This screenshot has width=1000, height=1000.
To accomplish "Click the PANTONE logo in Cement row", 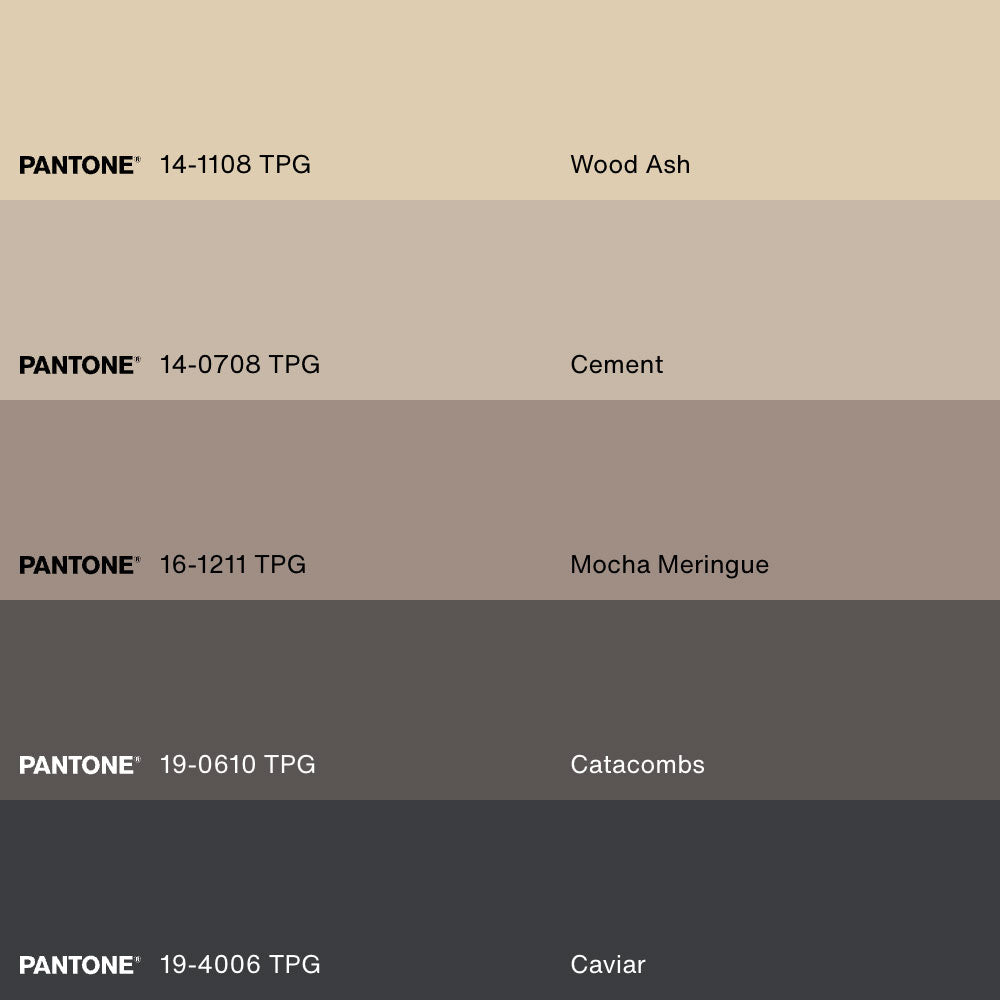I will point(79,365).
